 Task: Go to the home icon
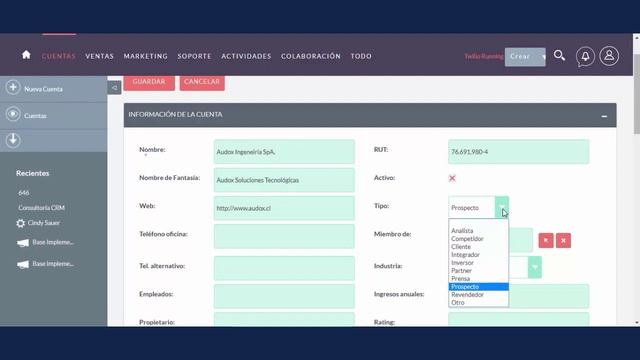click(26, 55)
